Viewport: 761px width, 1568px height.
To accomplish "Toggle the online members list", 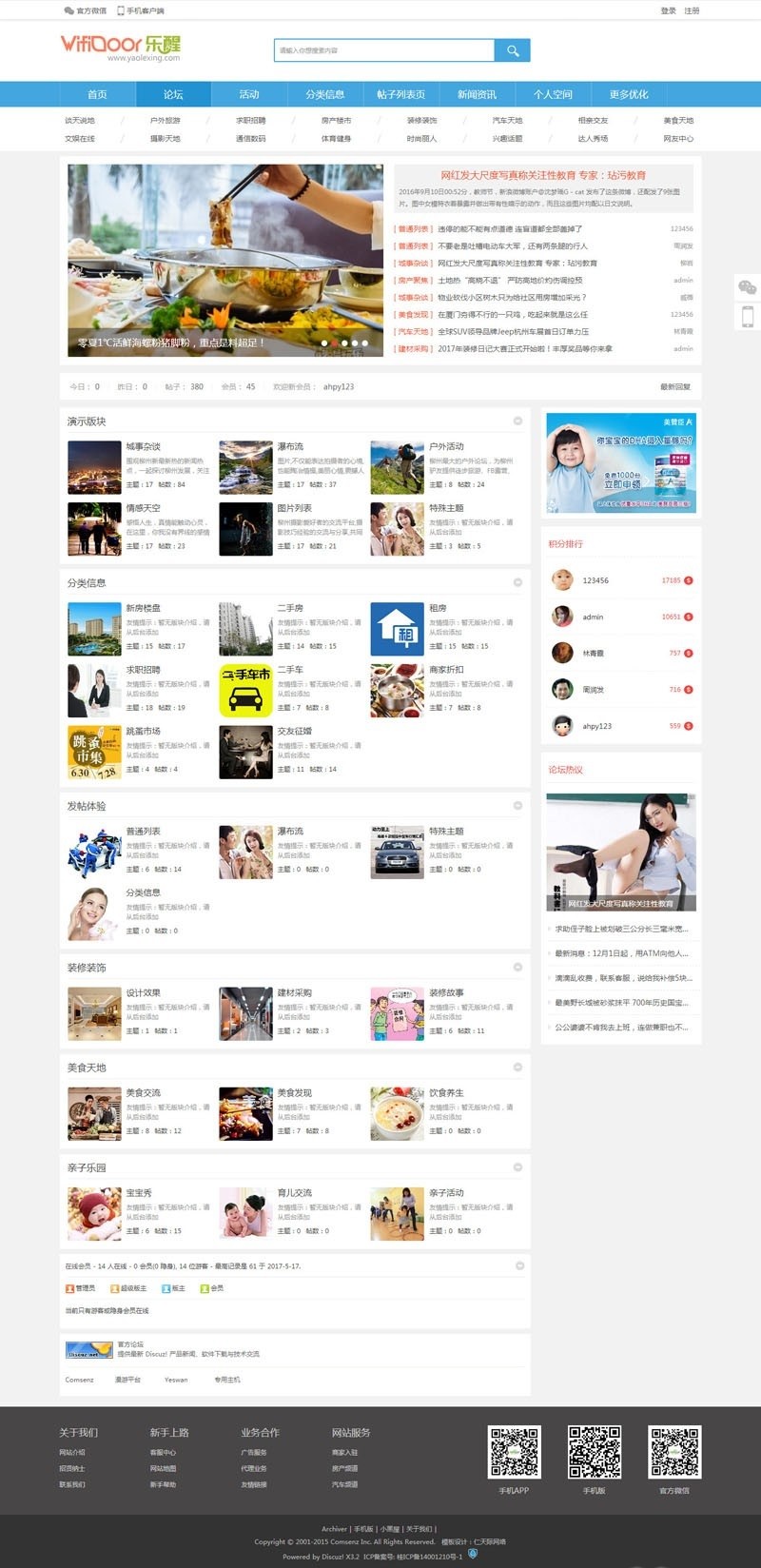I will (x=519, y=1265).
